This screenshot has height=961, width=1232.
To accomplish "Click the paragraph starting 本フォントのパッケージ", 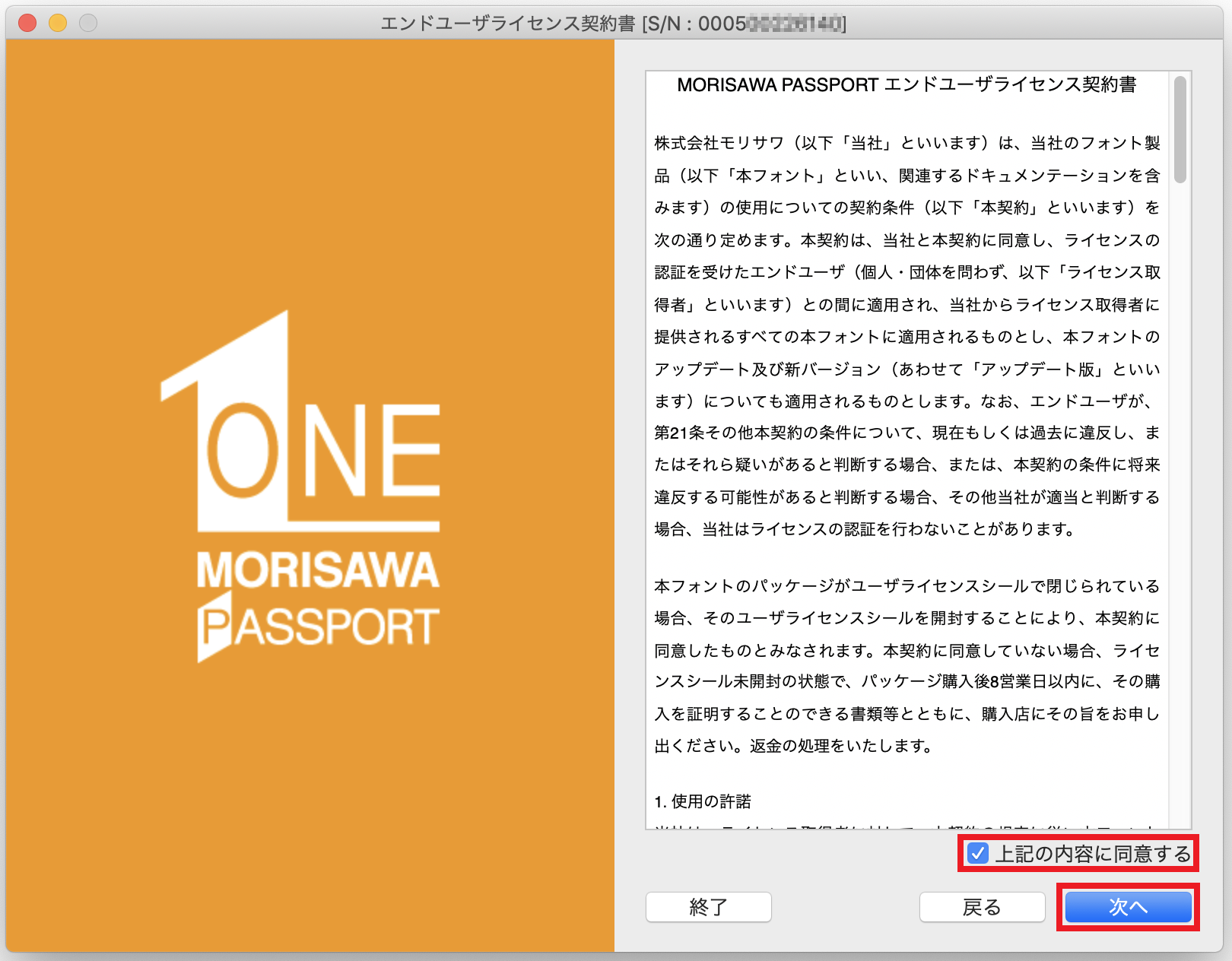I will (907, 666).
